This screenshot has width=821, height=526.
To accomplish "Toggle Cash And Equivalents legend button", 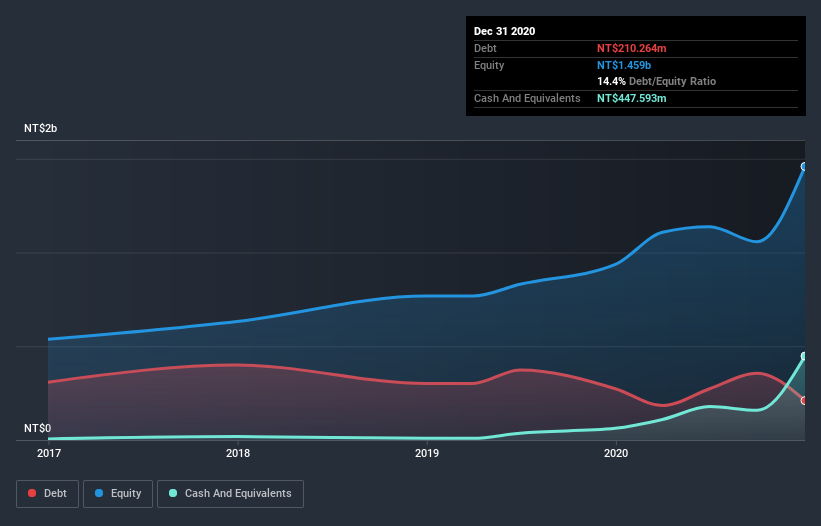I will [230, 494].
